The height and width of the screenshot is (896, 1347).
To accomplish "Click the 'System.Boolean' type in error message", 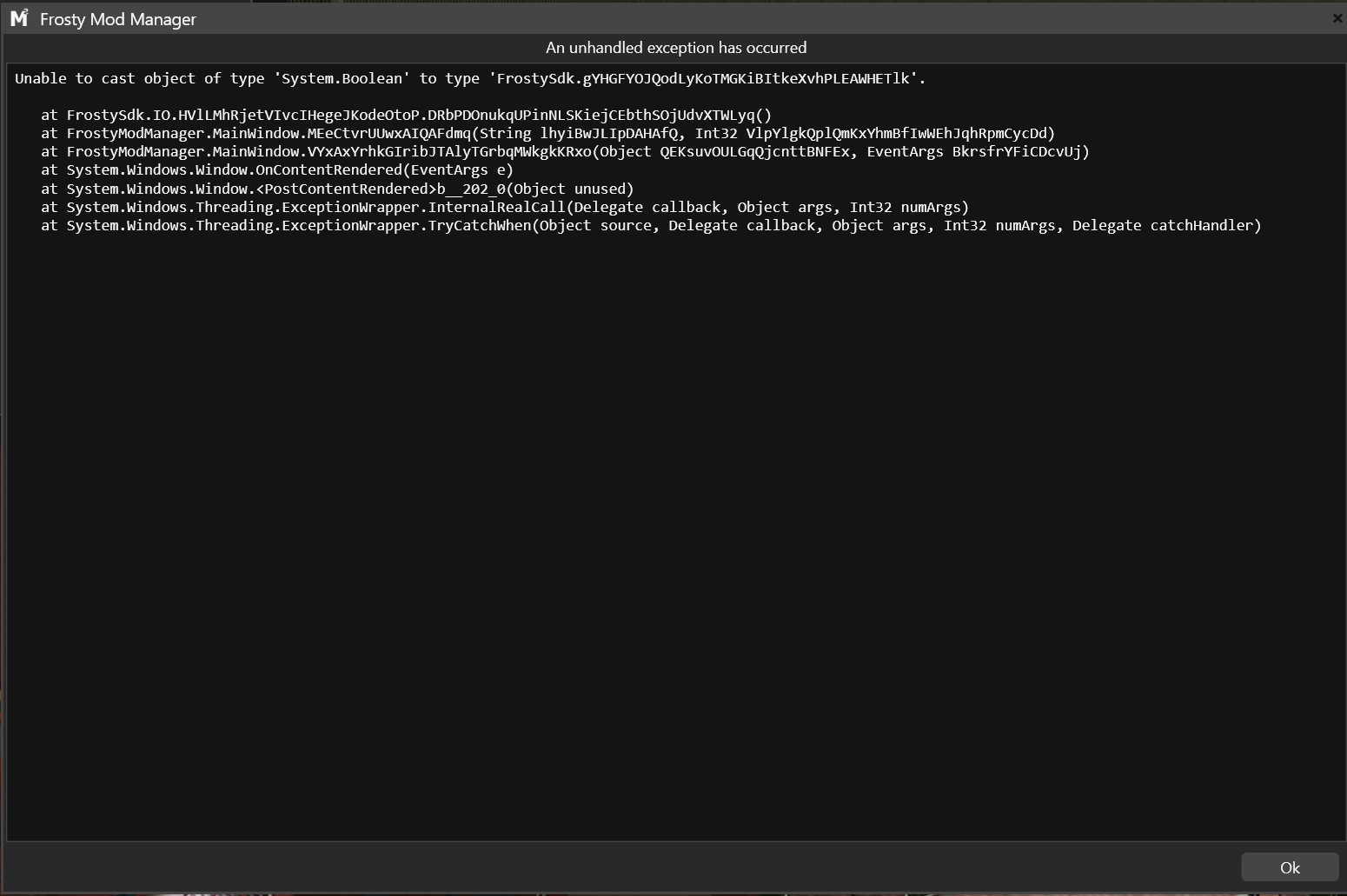I will click(x=342, y=79).
